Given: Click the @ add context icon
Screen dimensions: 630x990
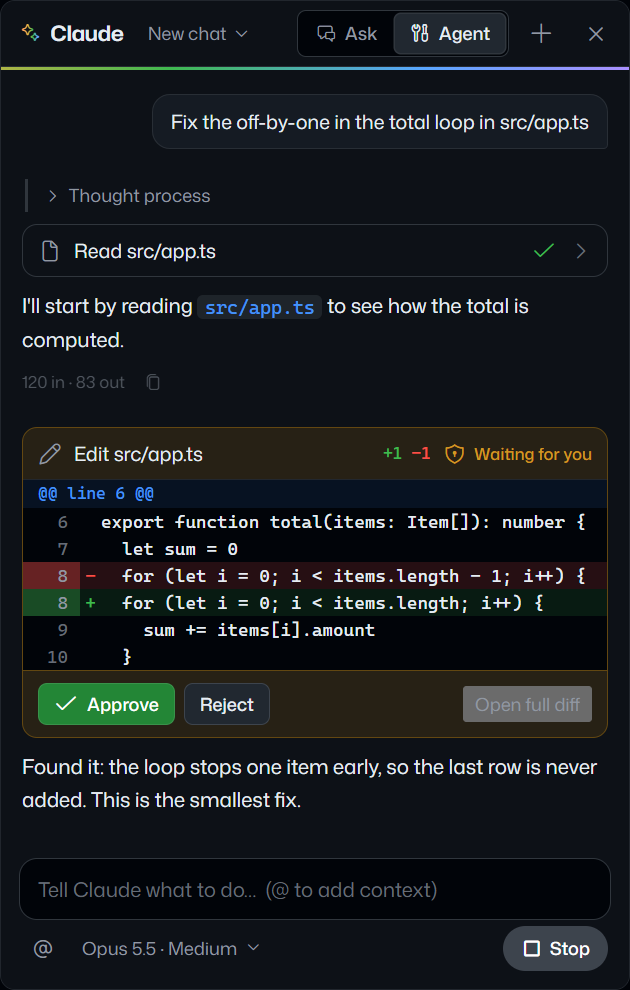Looking at the screenshot, I should pyautogui.click(x=43, y=948).
